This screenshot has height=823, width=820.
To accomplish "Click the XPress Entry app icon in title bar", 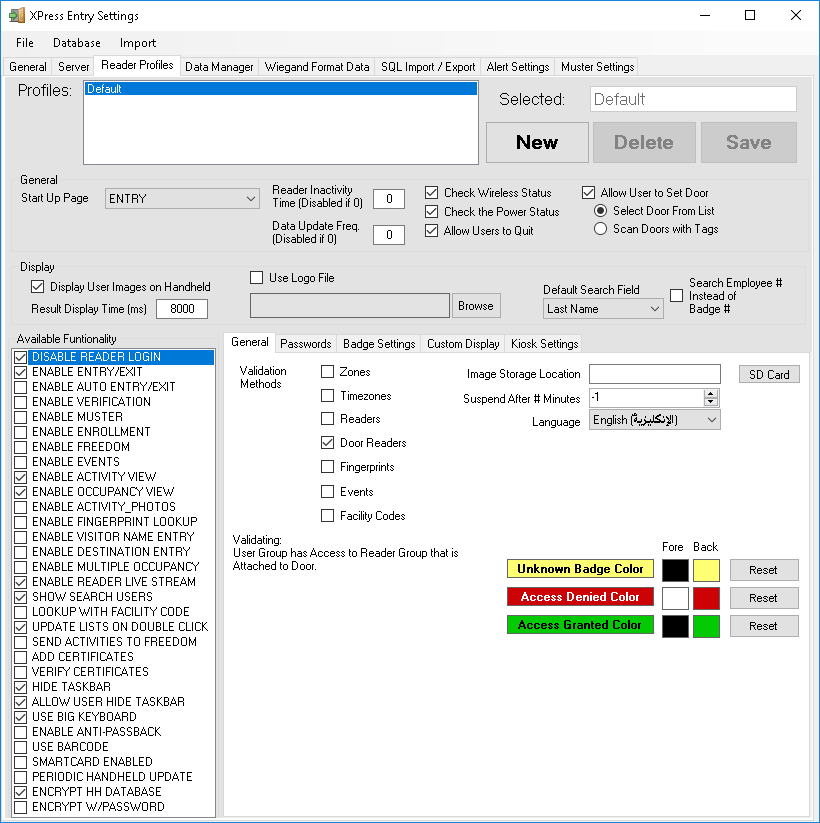I will pos(16,16).
